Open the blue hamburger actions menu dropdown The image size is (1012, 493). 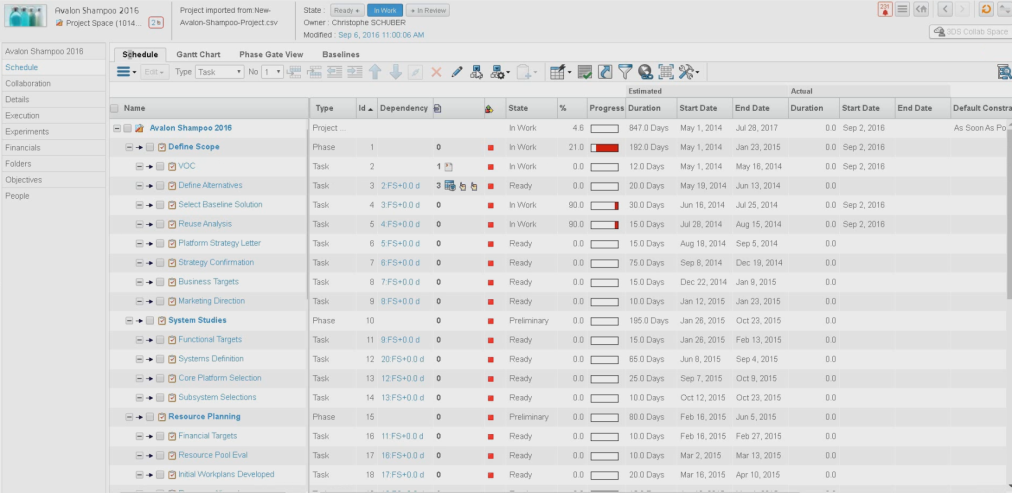coord(126,72)
